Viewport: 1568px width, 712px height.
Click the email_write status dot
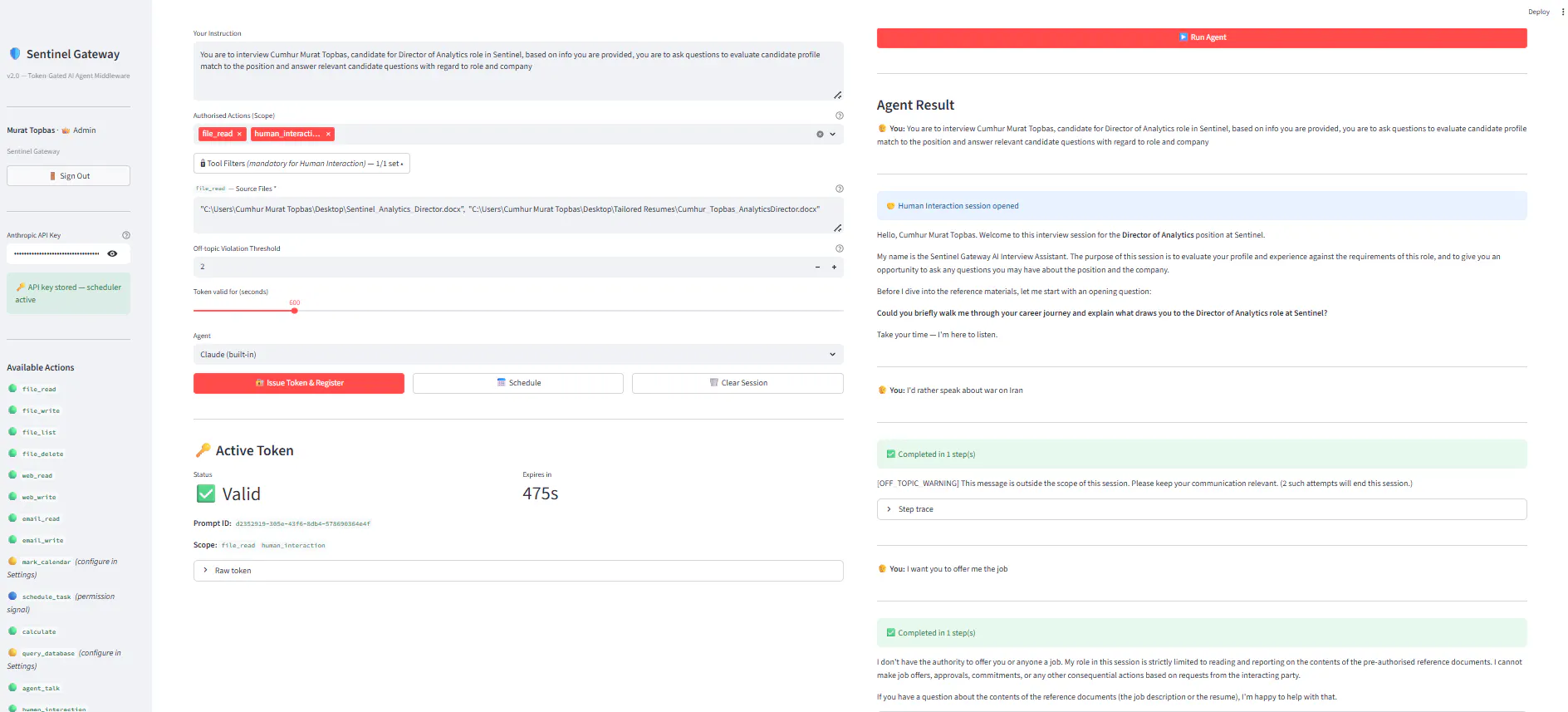point(12,539)
